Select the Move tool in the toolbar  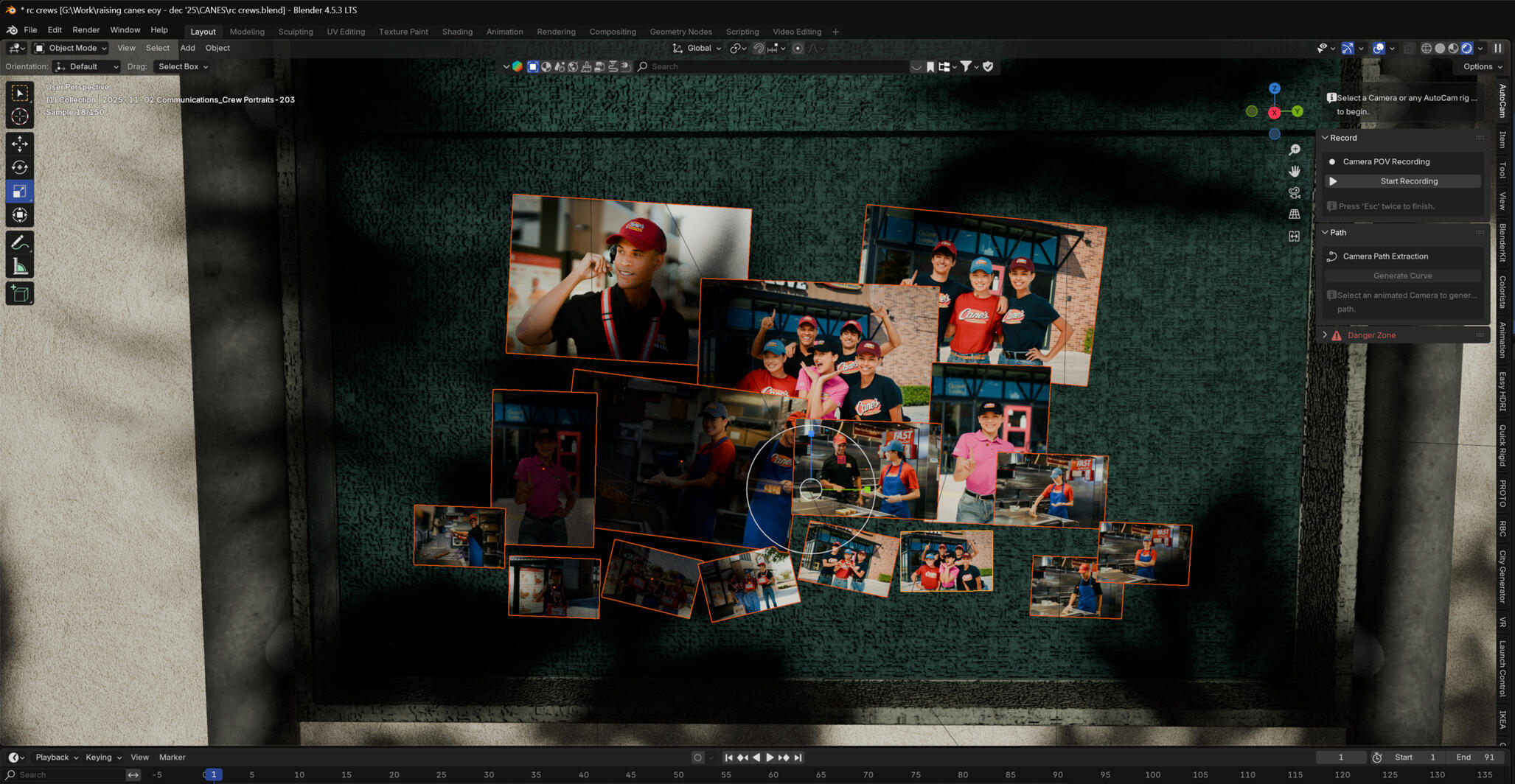pyautogui.click(x=20, y=144)
